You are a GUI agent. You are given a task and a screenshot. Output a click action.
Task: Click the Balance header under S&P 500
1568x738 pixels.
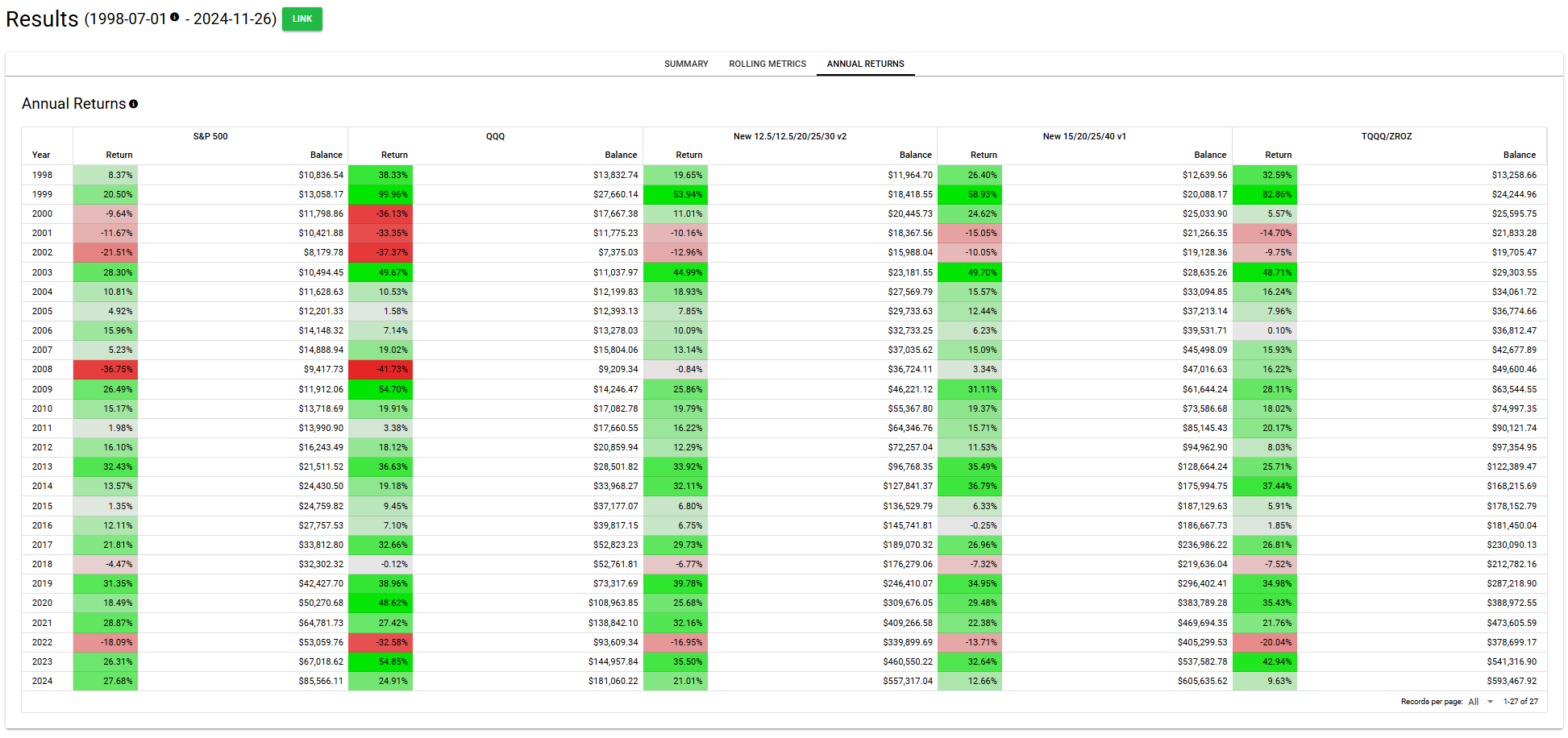(326, 155)
